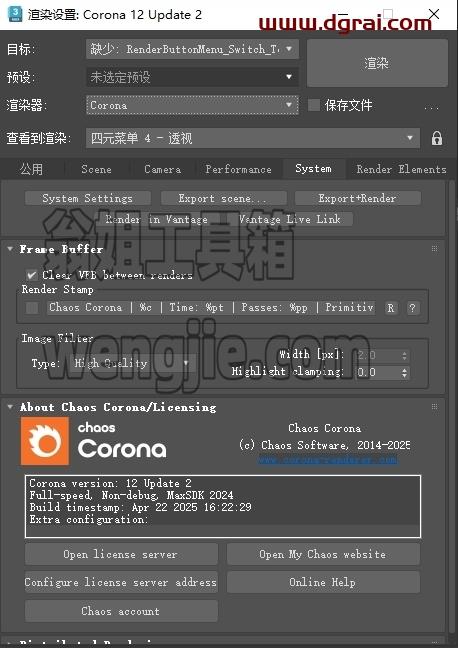
Task: Click Export scene... button
Action: click(x=223, y=198)
